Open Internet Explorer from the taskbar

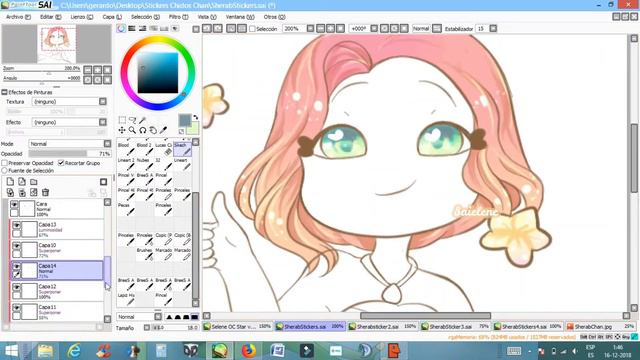[x=74, y=351]
